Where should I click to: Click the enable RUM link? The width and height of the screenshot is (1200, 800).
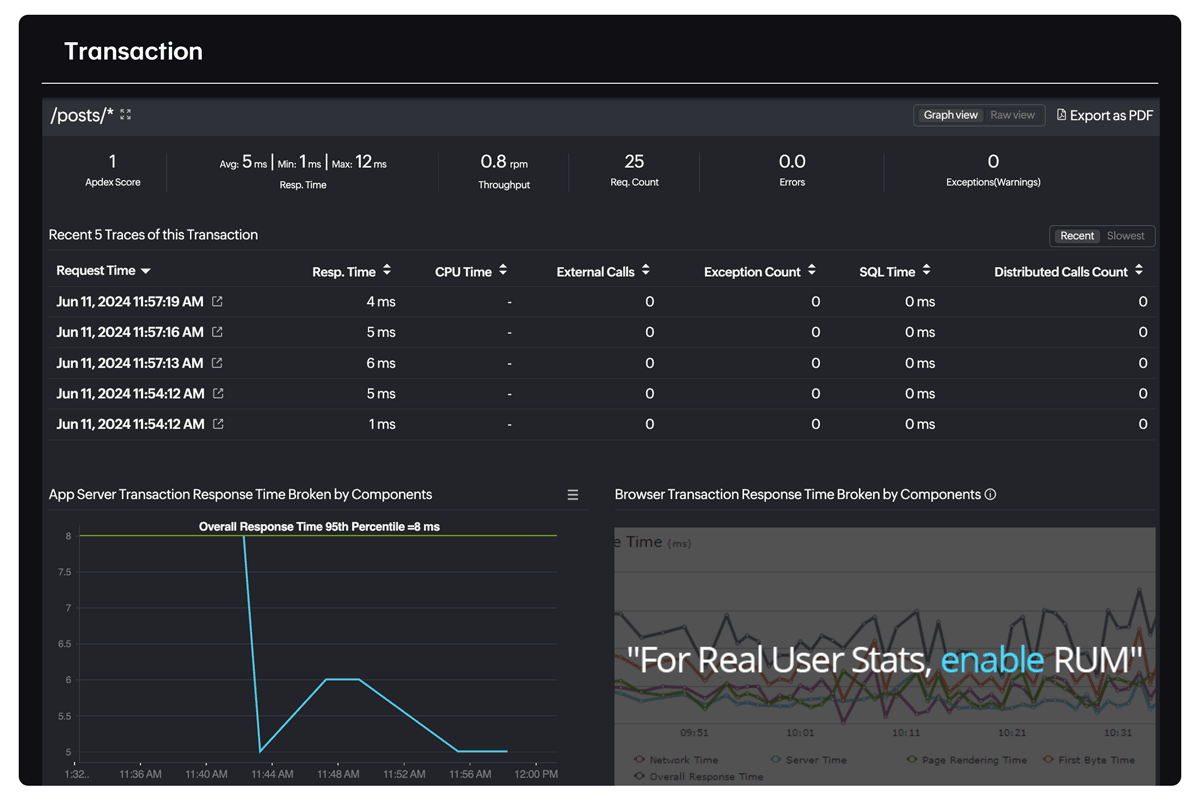[x=993, y=659]
